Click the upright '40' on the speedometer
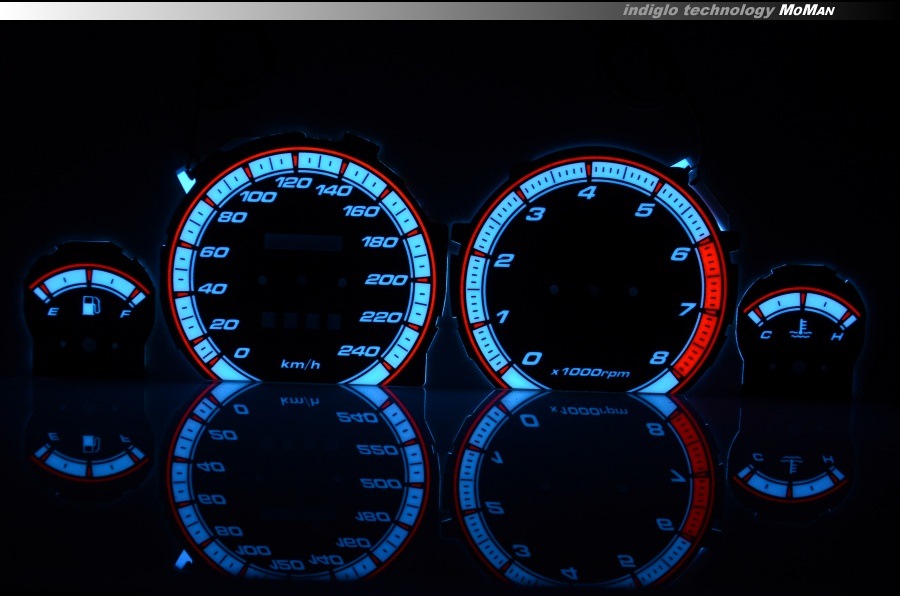The width and height of the screenshot is (900, 596). pos(213,288)
